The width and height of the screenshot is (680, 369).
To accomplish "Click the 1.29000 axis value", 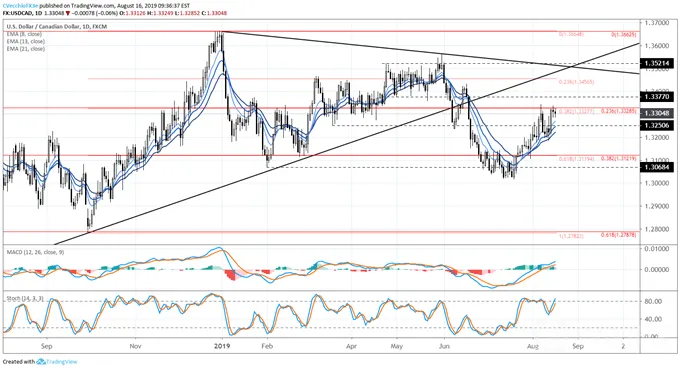I will pyautogui.click(x=657, y=206).
